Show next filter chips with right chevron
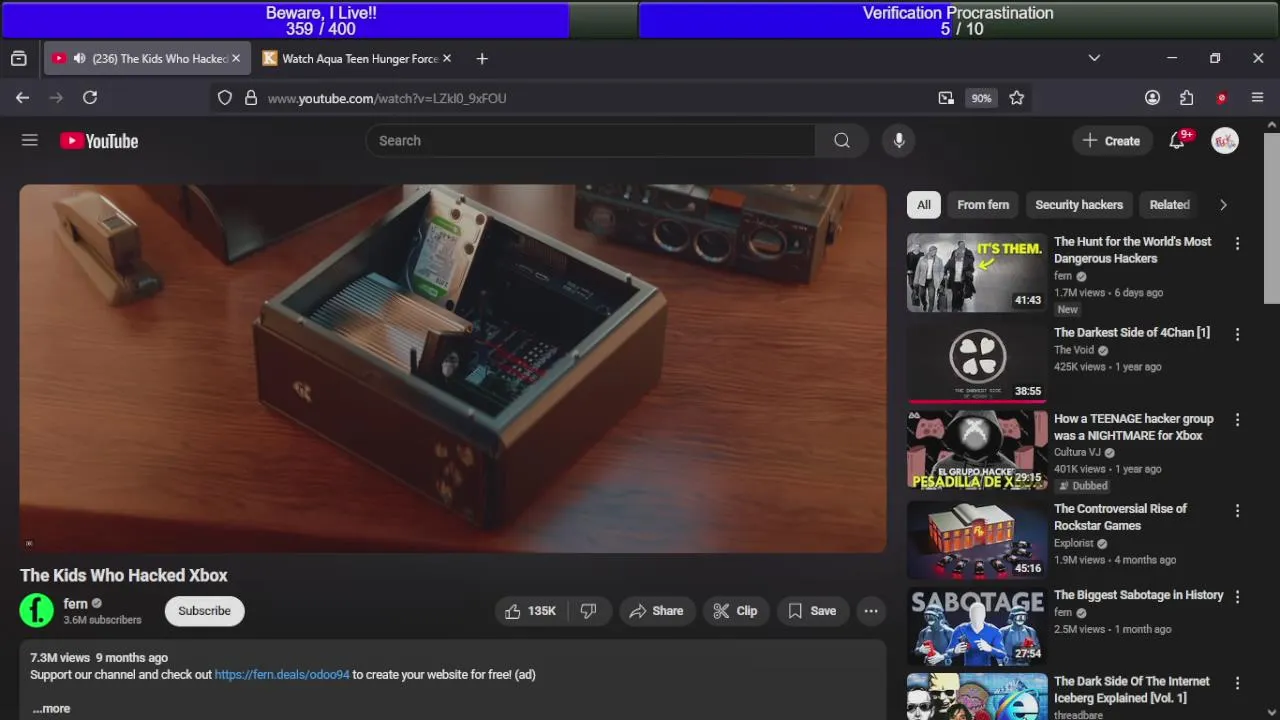 [x=1223, y=205]
